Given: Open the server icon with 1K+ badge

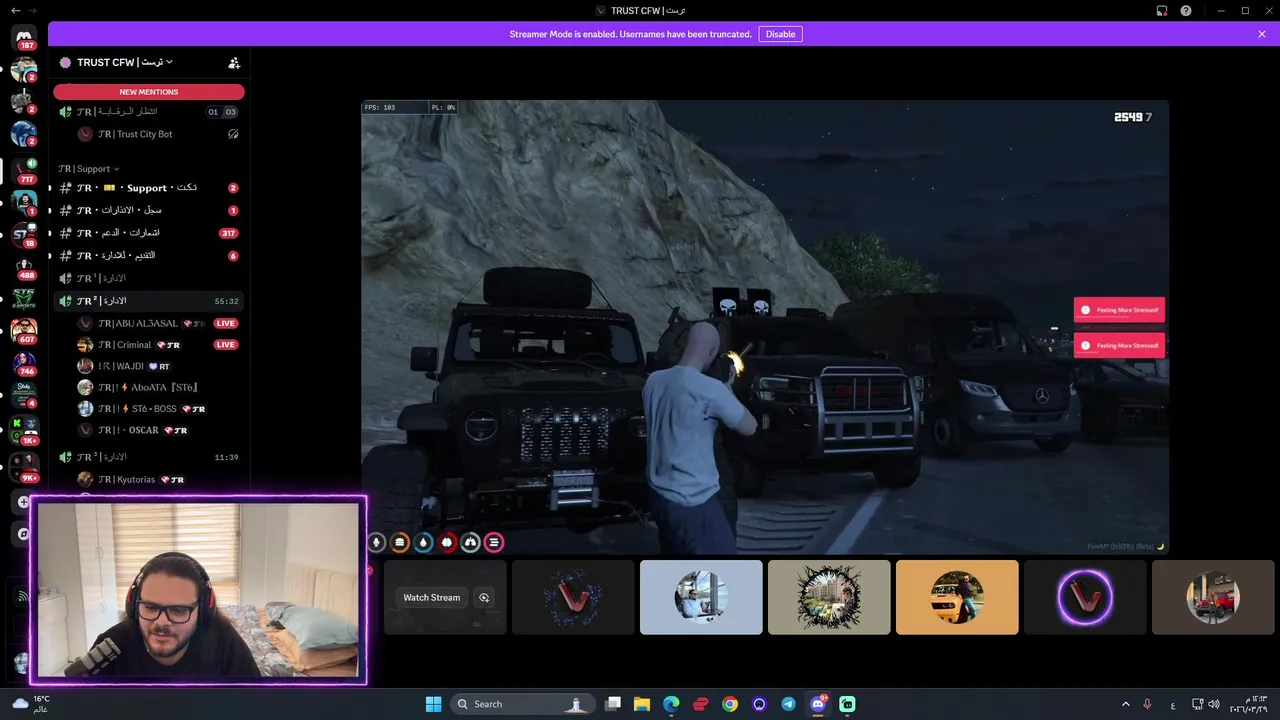Looking at the screenshot, I should click(24, 430).
